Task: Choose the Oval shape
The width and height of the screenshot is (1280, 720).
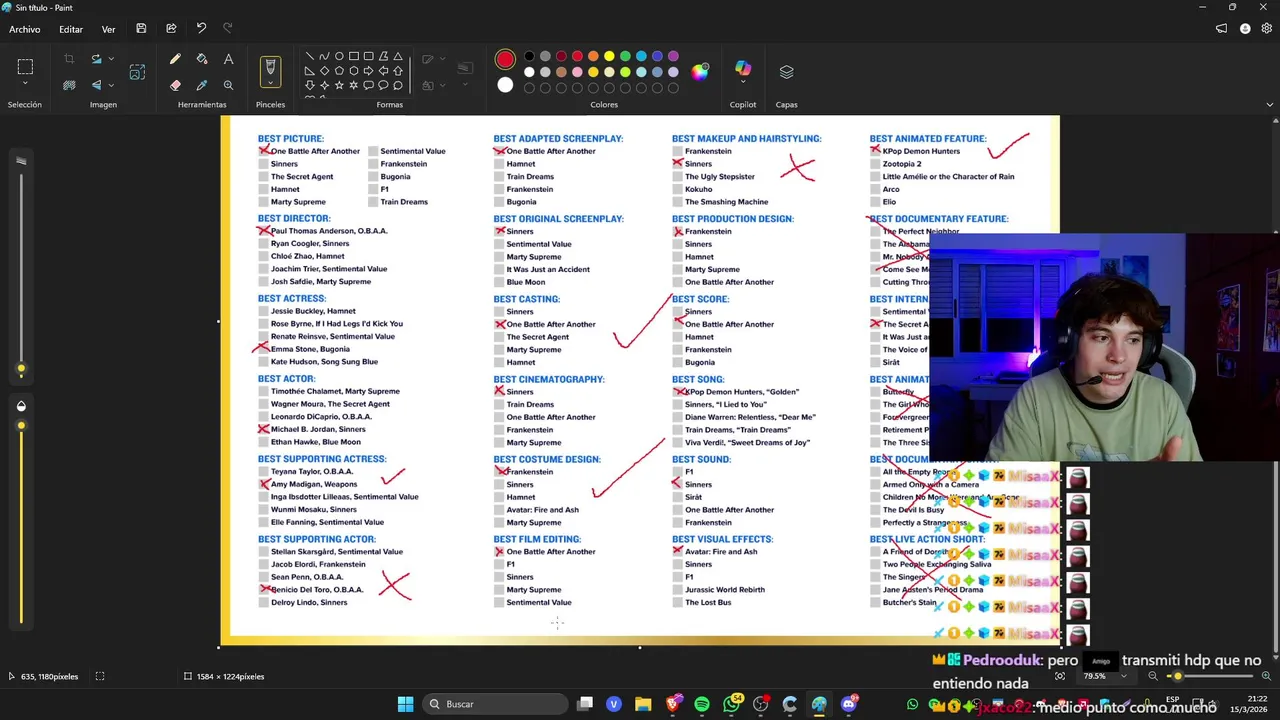Action: pos(339,56)
